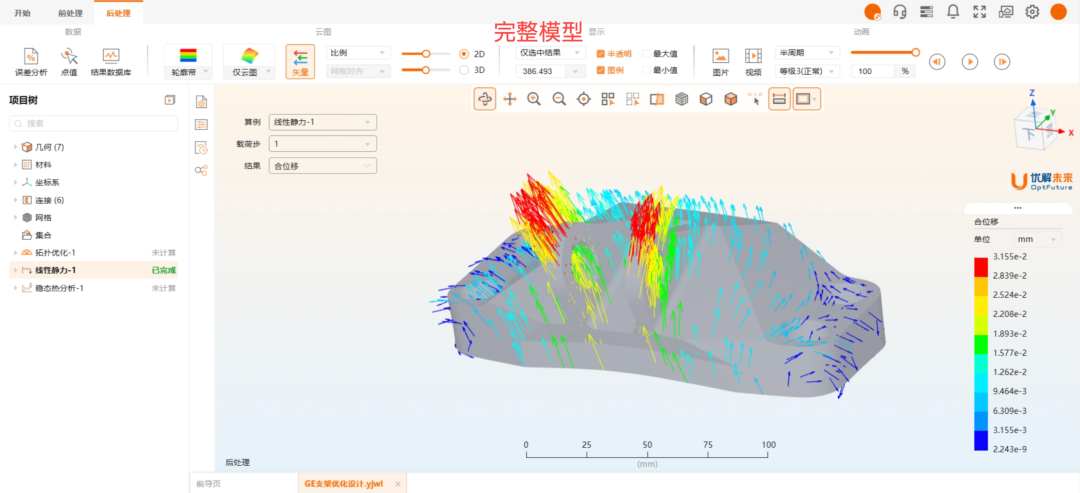Switch to the 前处理 tab
The image size is (1080, 493).
pos(70,12)
